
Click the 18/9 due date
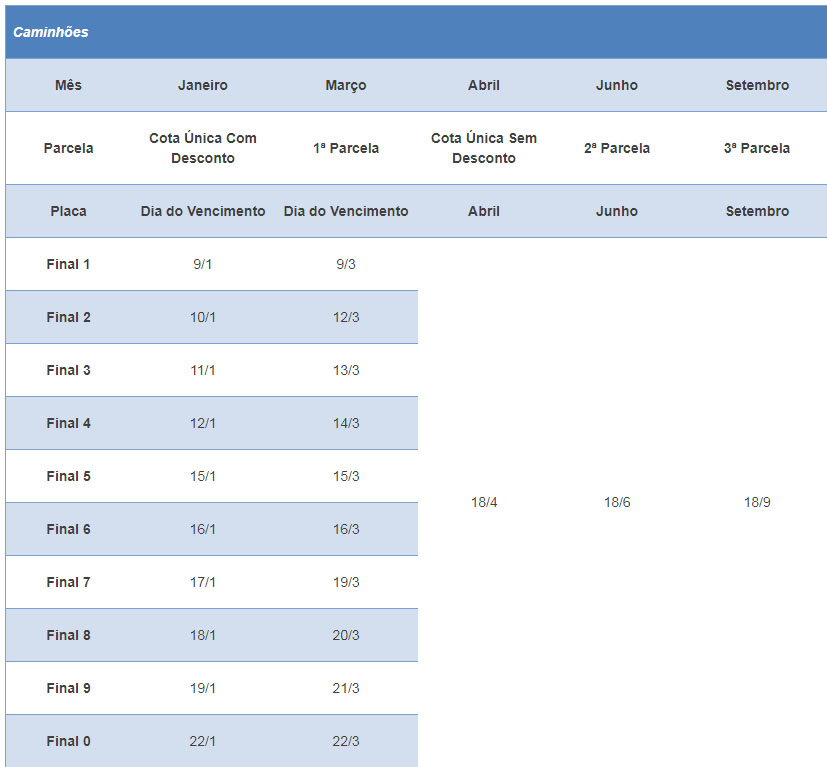(x=757, y=502)
